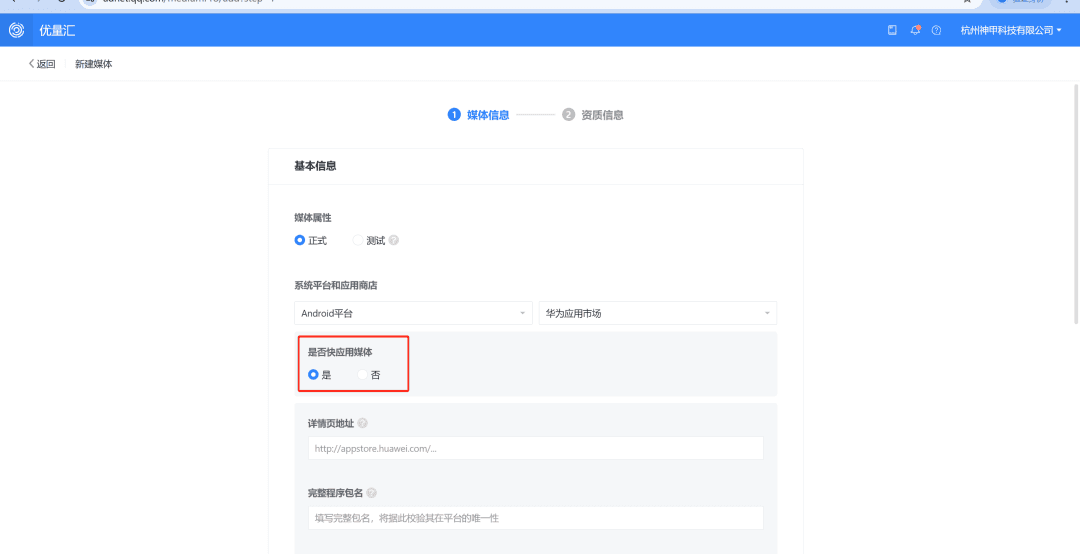Click the 详情页地址 URL input field
1080x554 pixels.
pyautogui.click(x=535, y=448)
